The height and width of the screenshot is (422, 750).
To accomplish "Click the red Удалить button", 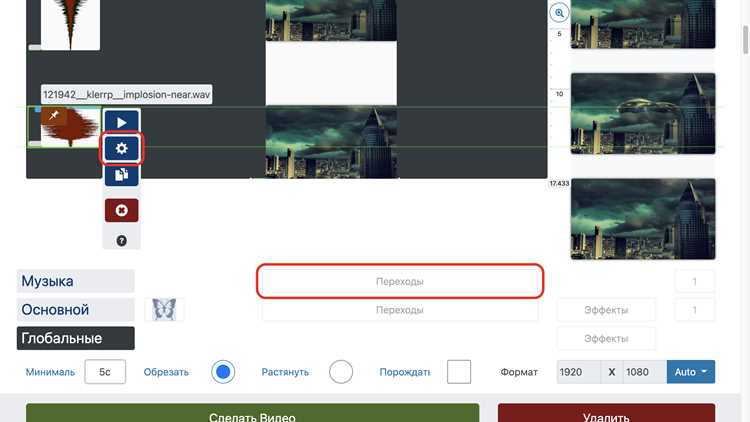I will coord(607,413).
